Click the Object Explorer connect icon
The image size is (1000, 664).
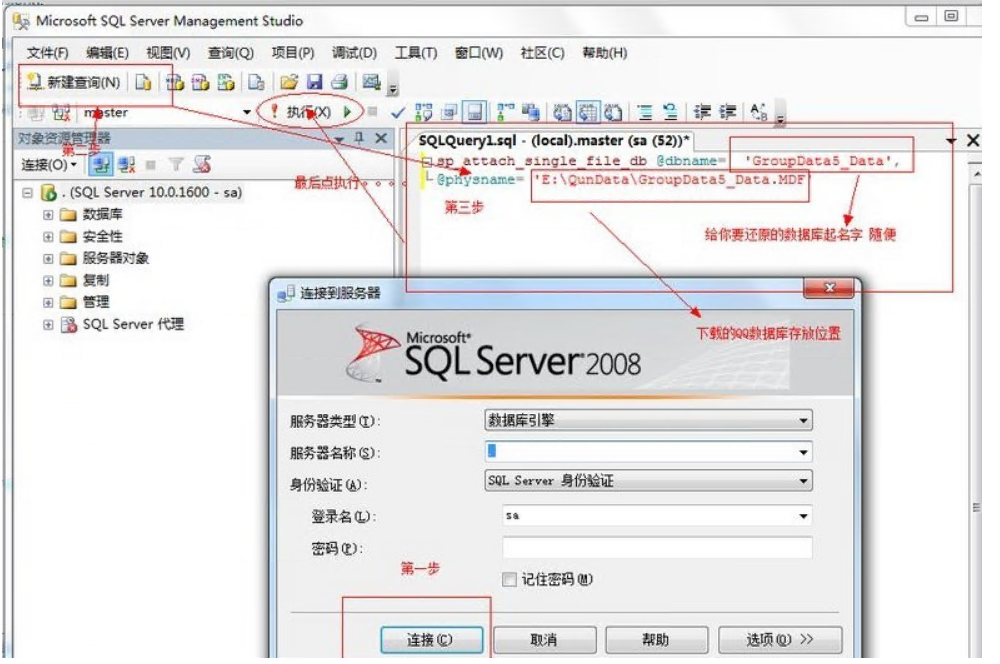[x=99, y=165]
